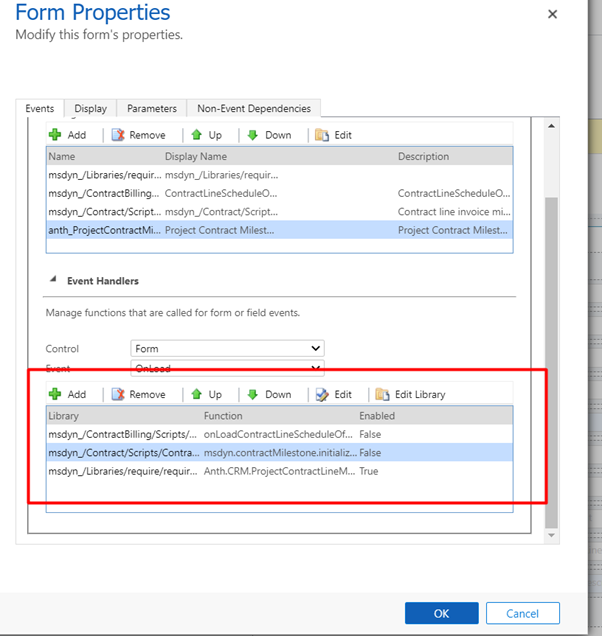Image resolution: width=602 pixels, height=636 pixels.
Task: Move handler up with the Up arrow in Event Handlers
Action: pos(197,394)
